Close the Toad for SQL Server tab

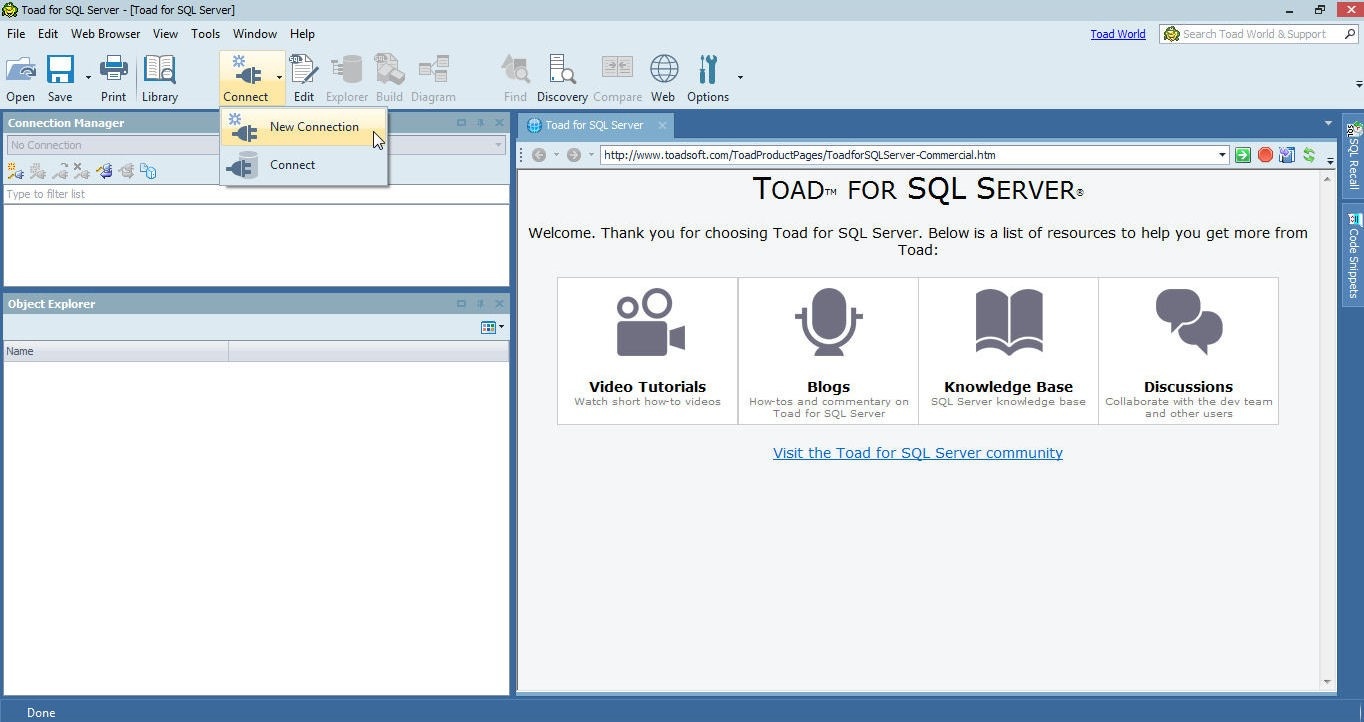point(662,125)
